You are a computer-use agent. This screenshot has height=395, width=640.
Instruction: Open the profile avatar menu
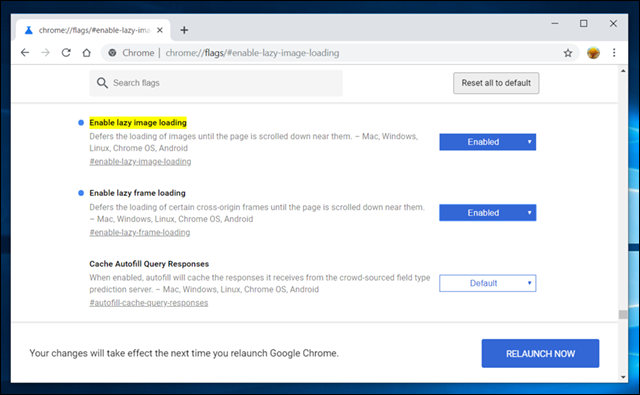click(593, 53)
